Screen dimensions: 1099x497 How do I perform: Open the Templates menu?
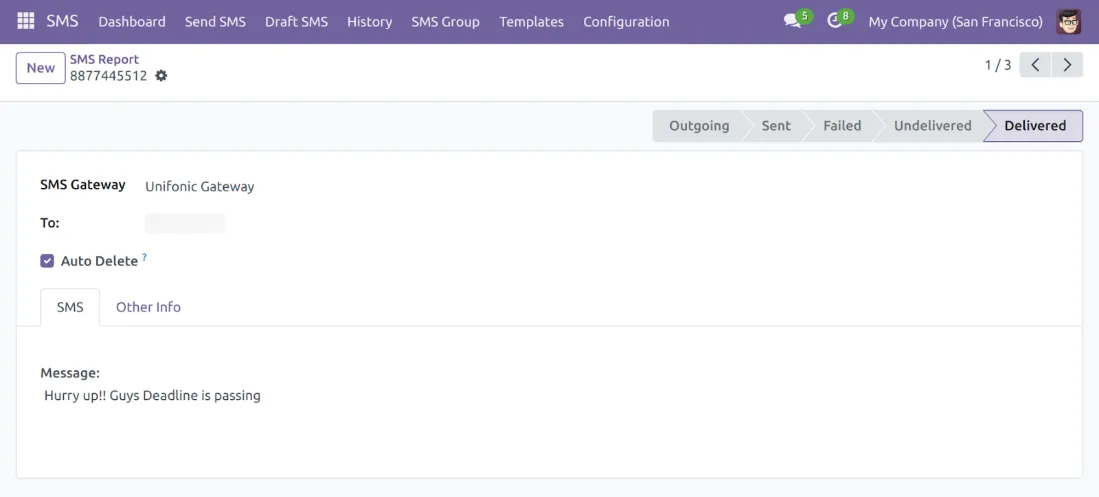[x=531, y=22]
